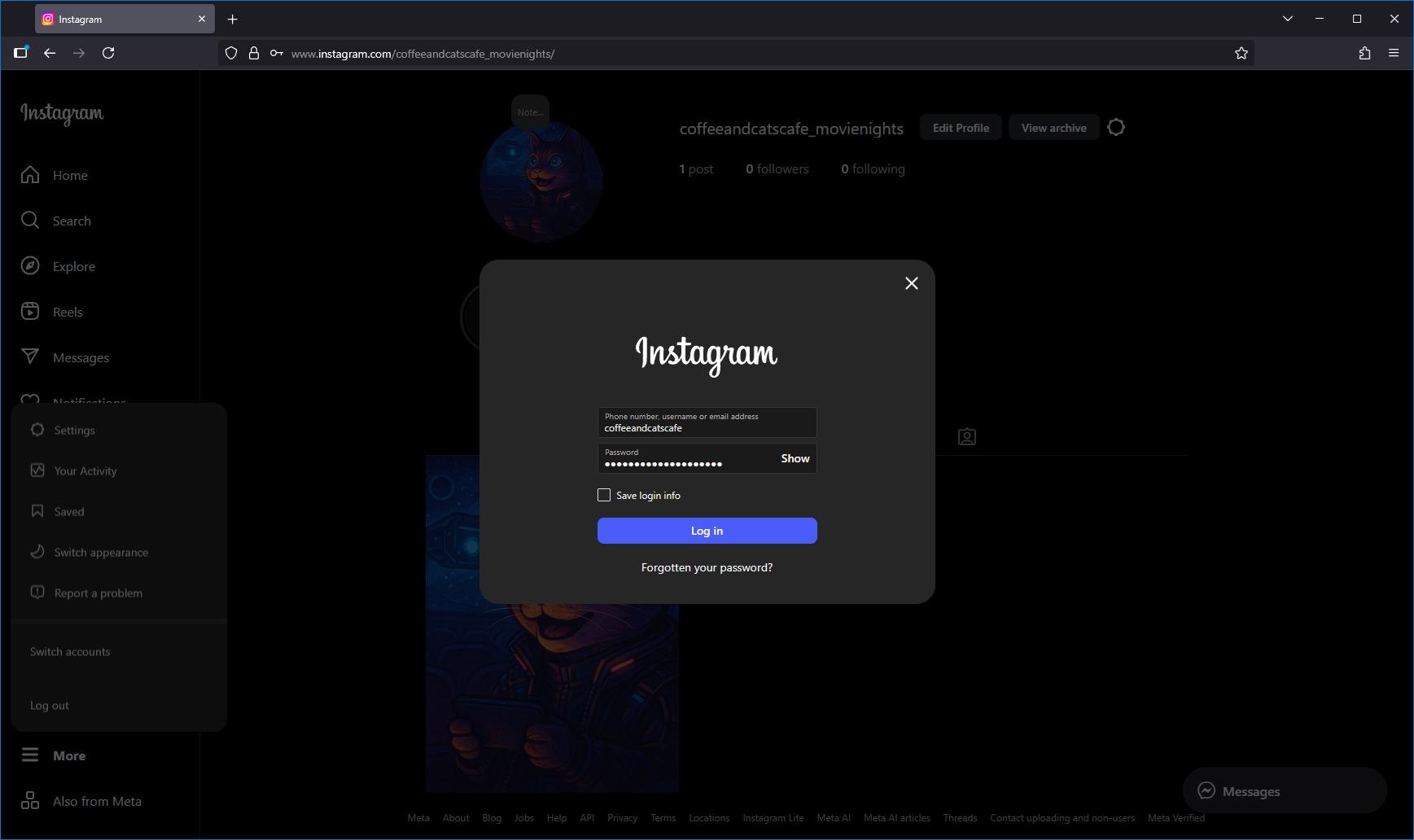Click the URL address bar

tap(733, 54)
